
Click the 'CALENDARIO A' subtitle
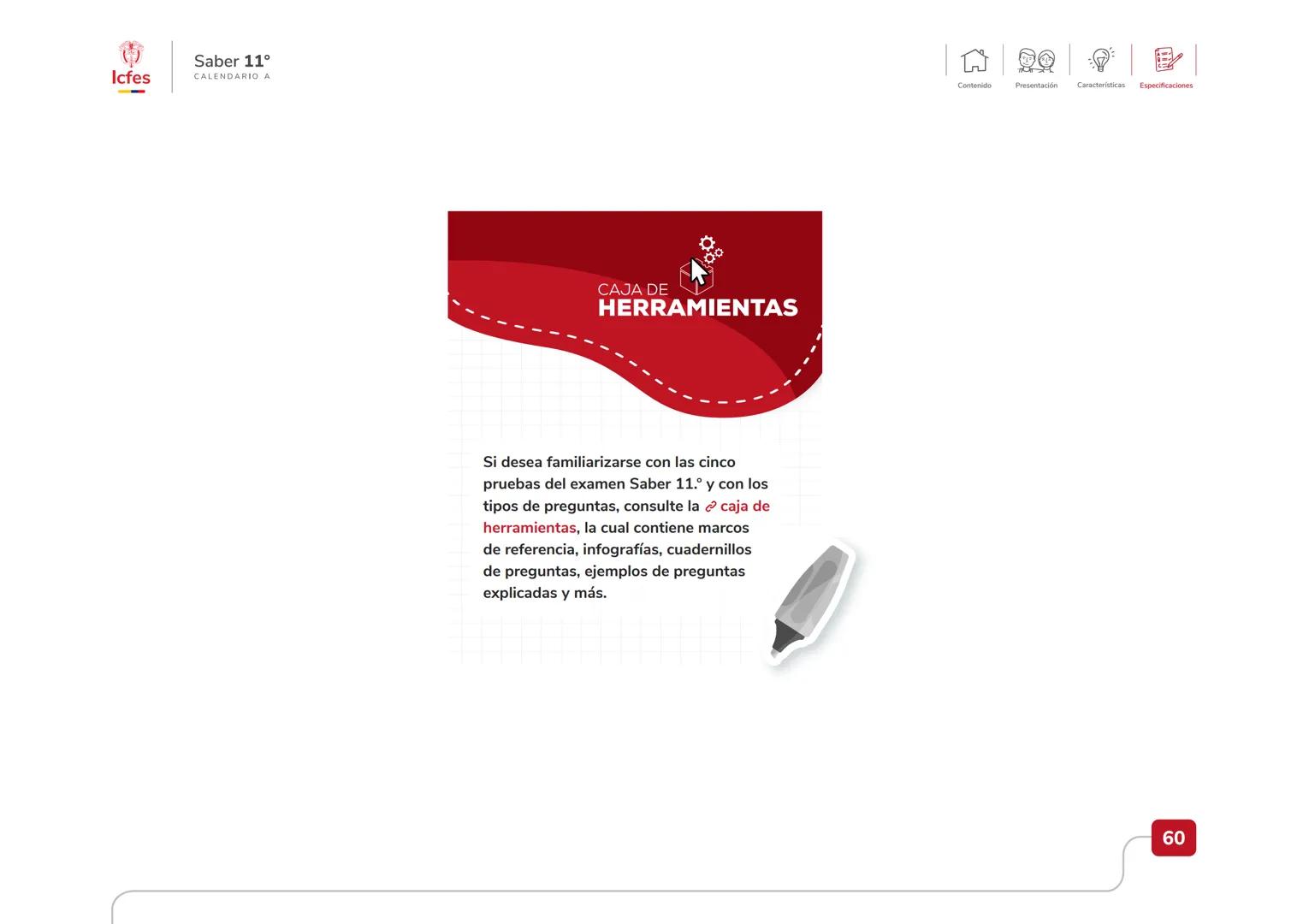click(x=232, y=77)
